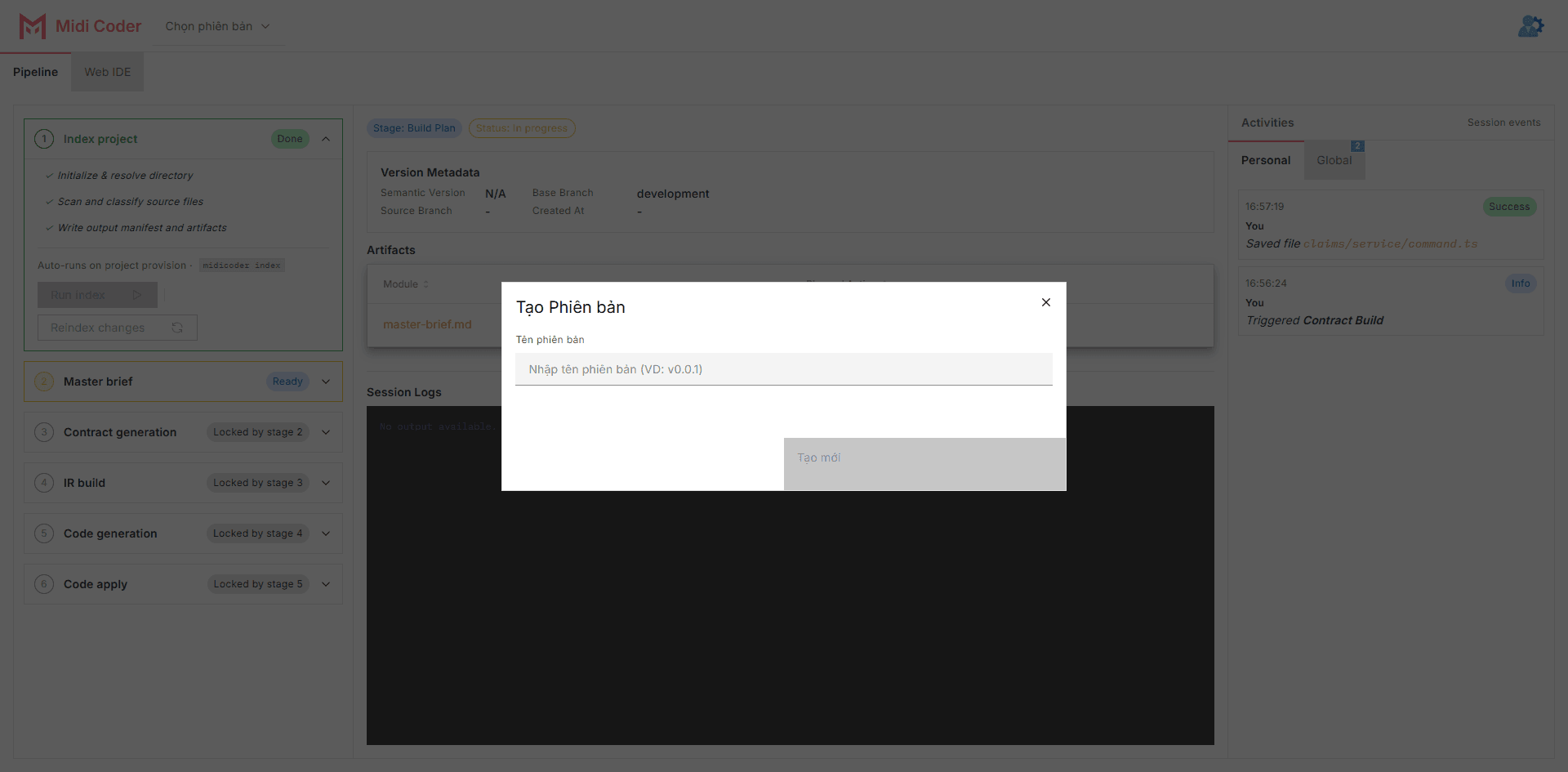This screenshot has width=1568, height=772.
Task: Select the Global activities tab
Action: [x=1334, y=160]
